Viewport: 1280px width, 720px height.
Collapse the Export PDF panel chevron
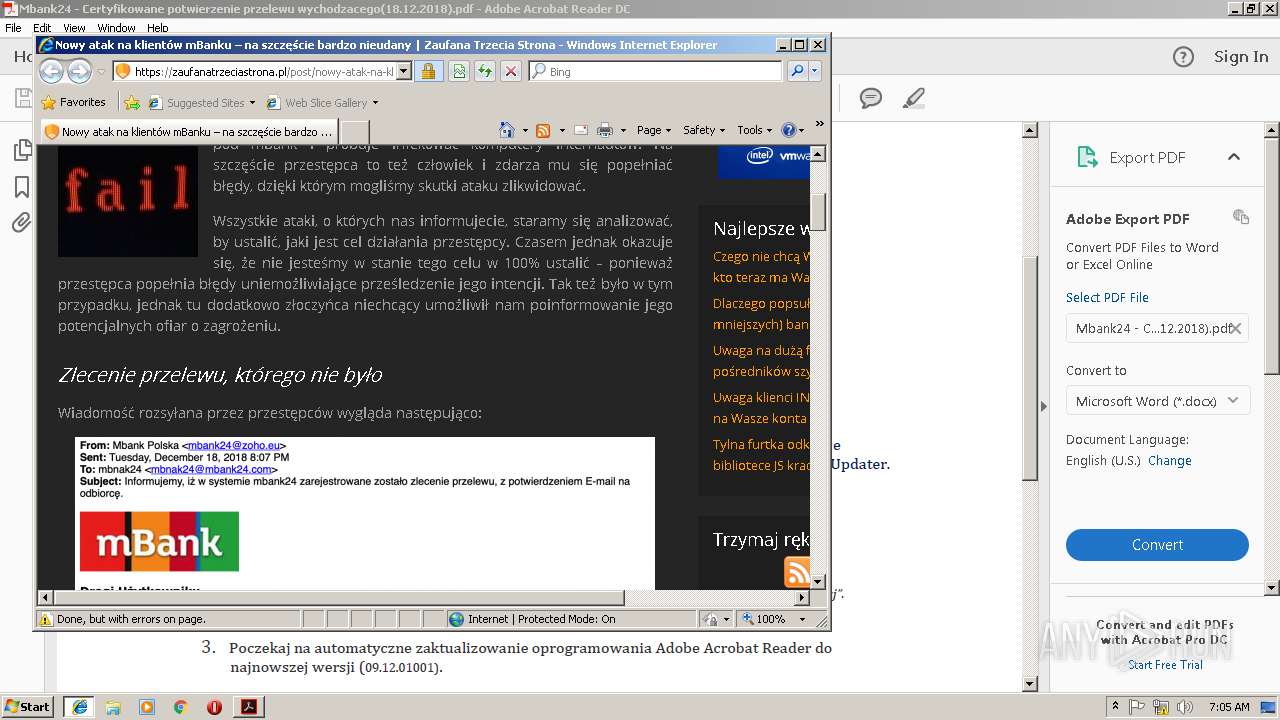point(1234,157)
